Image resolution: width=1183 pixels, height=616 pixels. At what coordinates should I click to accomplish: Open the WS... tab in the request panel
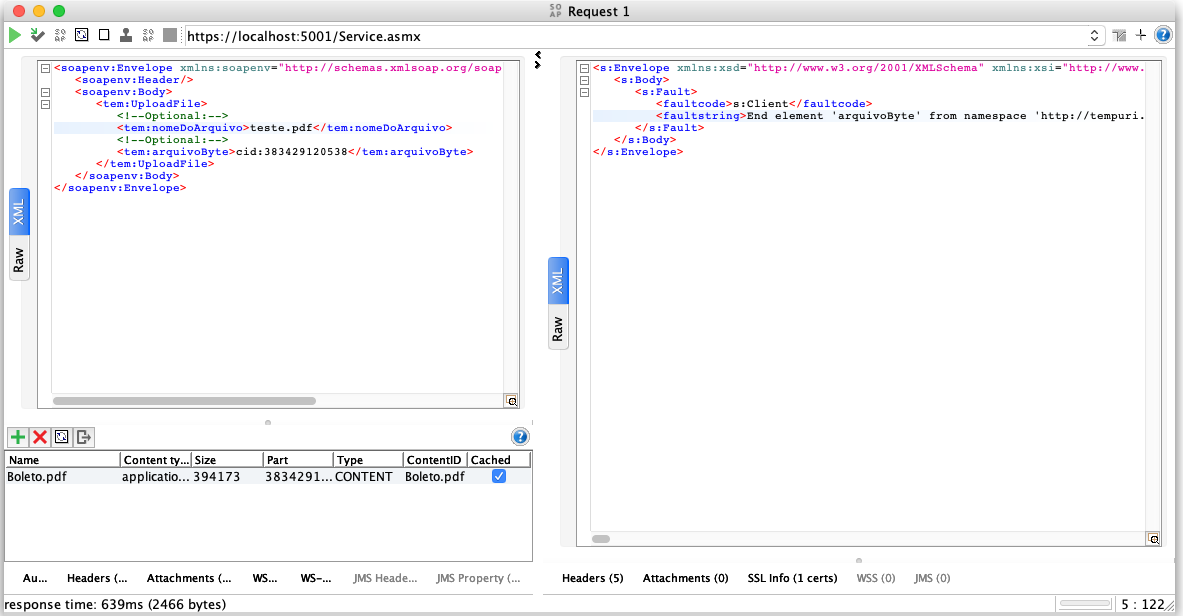click(x=265, y=578)
